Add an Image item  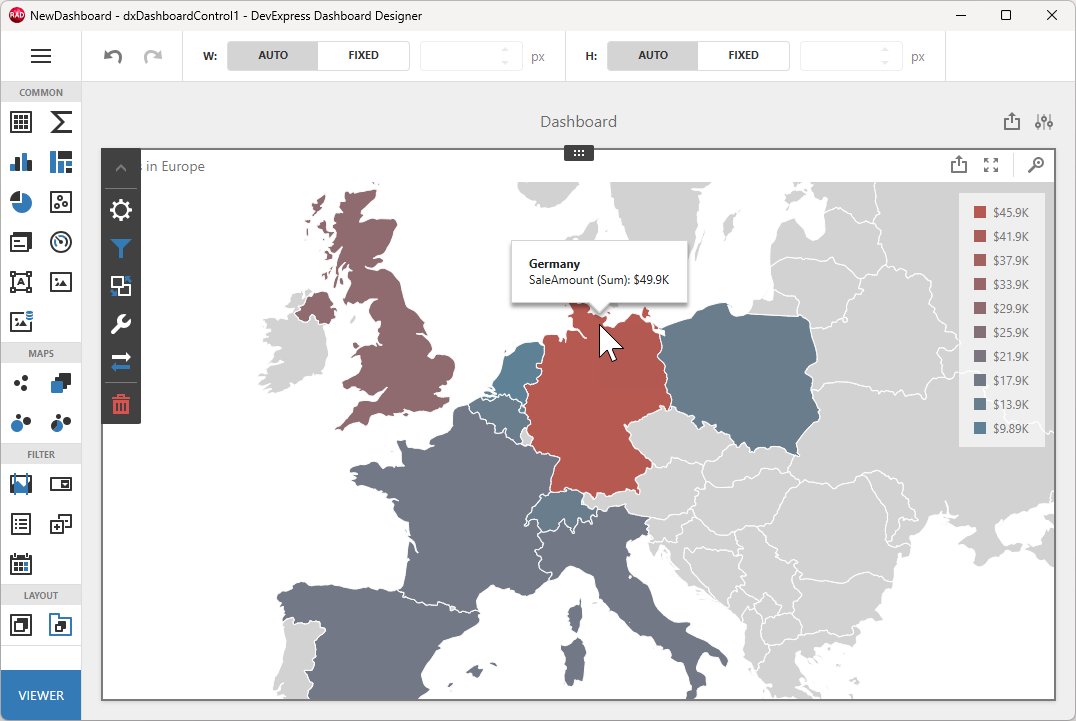tap(61, 282)
